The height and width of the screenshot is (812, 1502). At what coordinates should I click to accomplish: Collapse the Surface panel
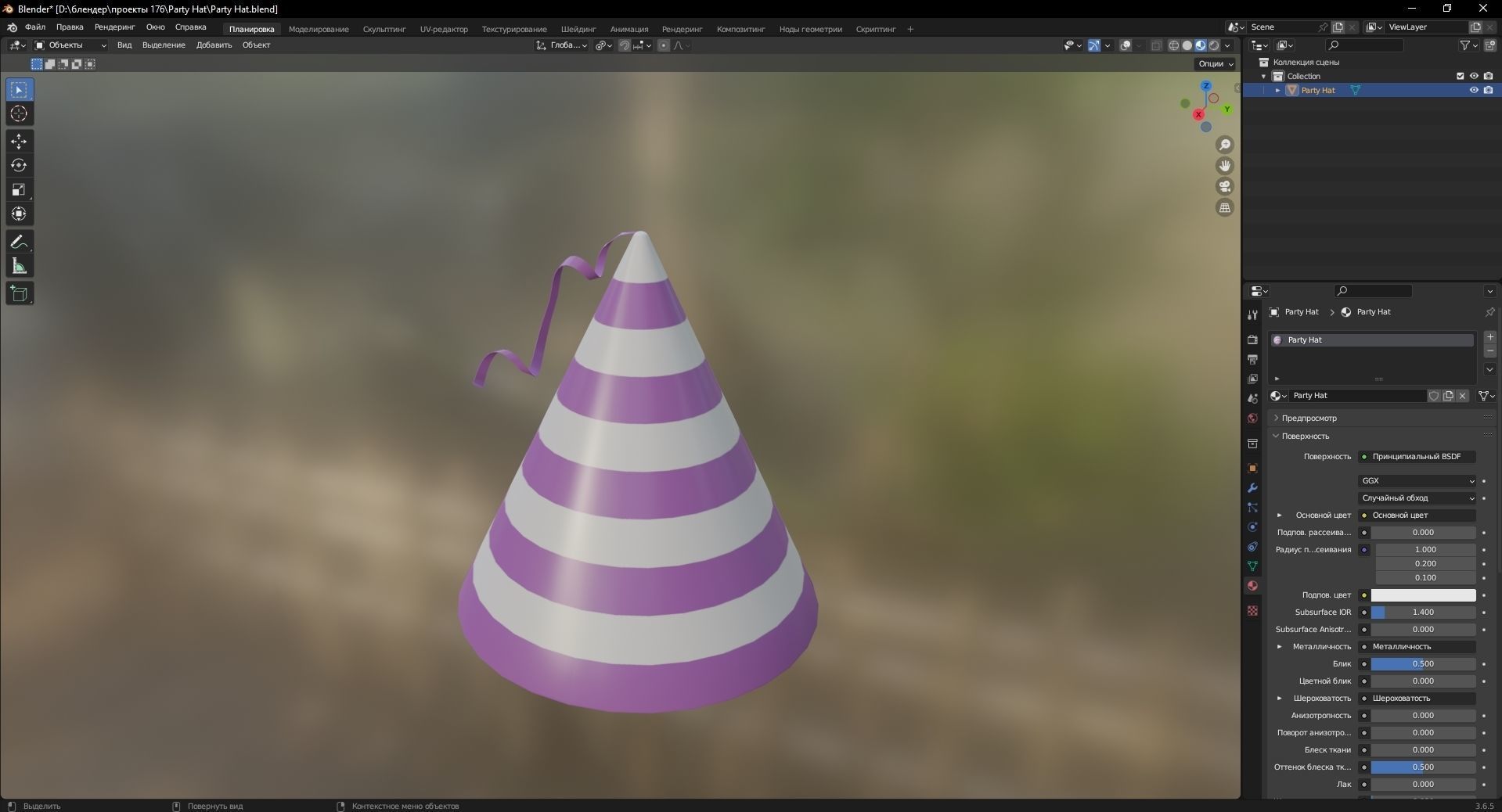1304,436
